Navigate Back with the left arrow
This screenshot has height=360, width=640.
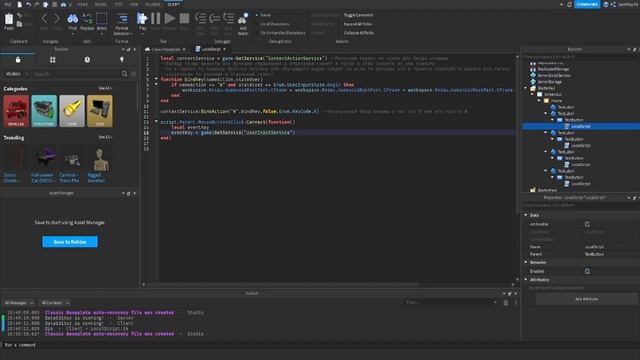coord(44,18)
